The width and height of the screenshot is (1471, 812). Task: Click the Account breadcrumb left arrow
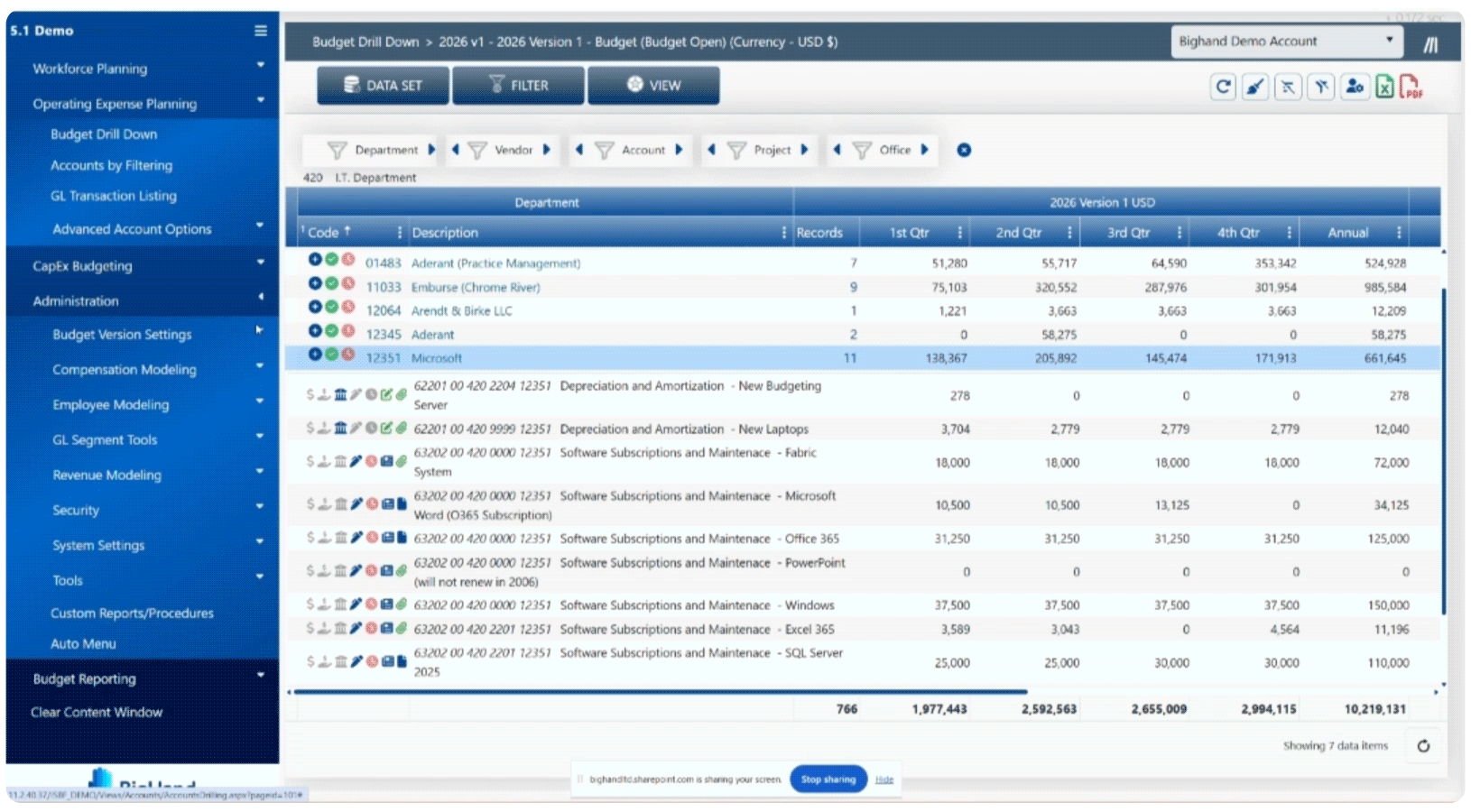click(578, 150)
